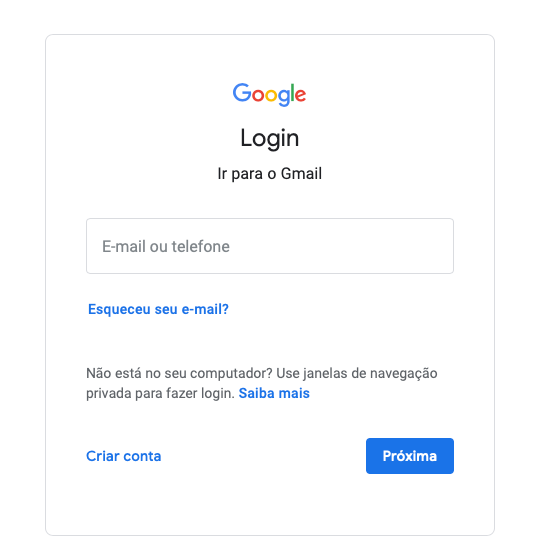The image size is (547, 558).
Task: Focus the E-mail ou telefone field
Action: click(x=270, y=246)
